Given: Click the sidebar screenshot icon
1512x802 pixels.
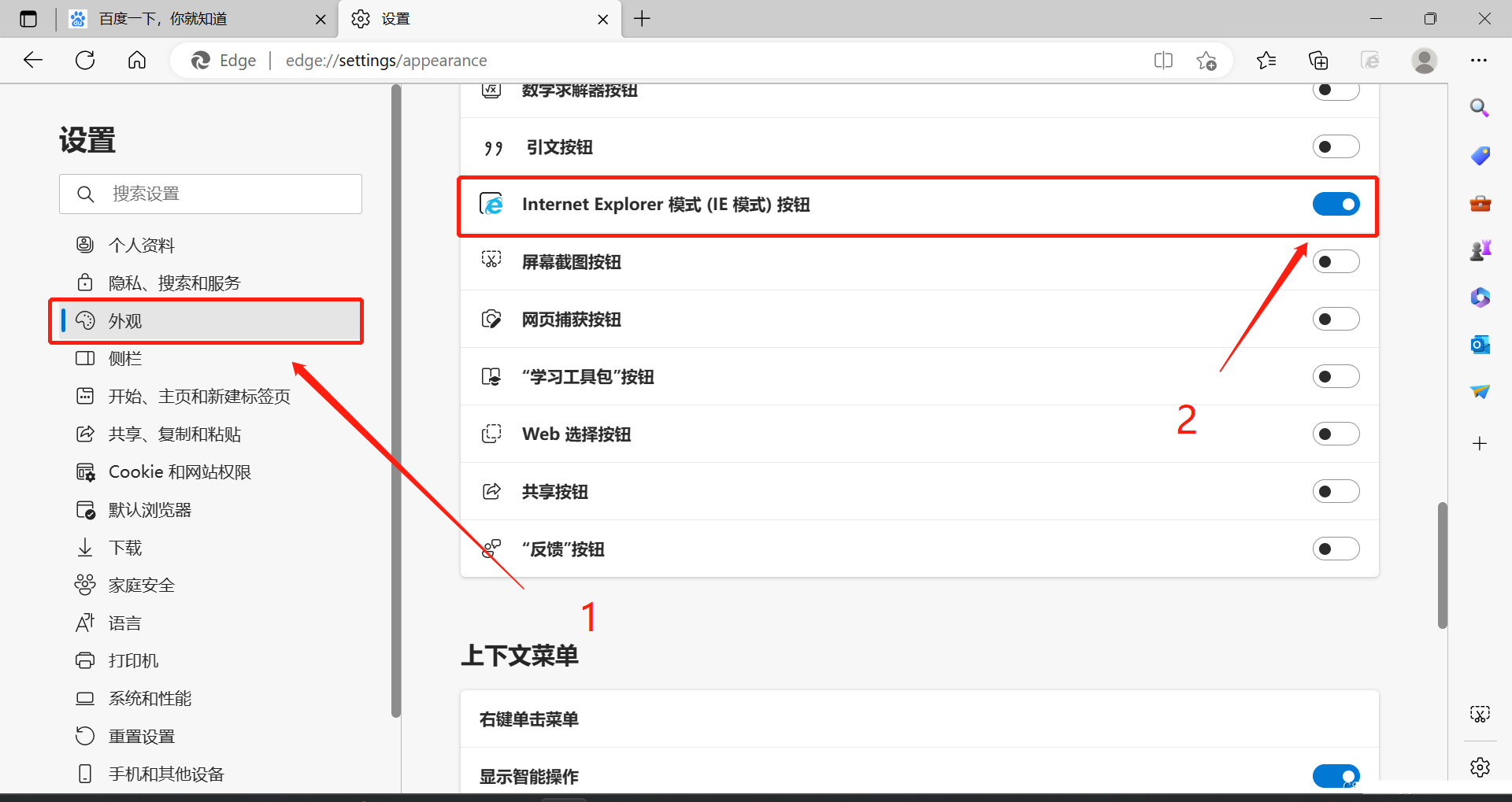Looking at the screenshot, I should point(1480,714).
